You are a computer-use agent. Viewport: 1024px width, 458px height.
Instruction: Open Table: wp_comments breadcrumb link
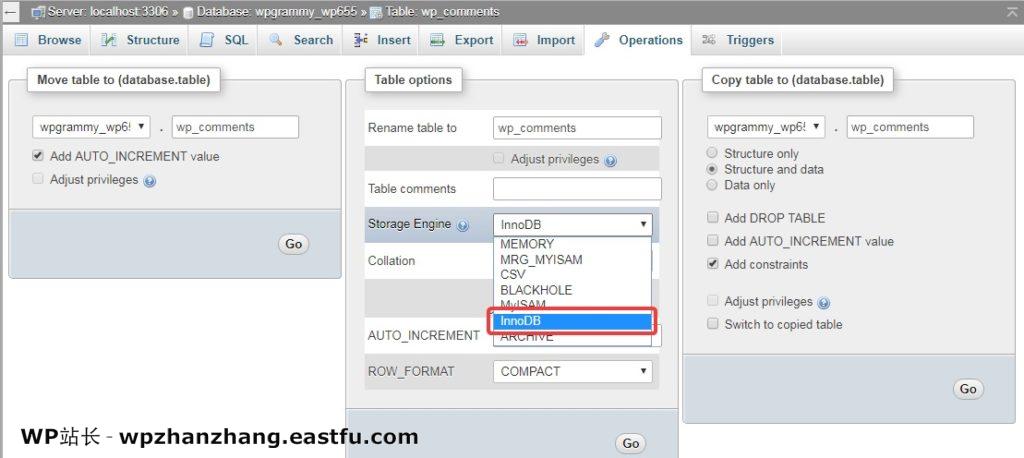[x=442, y=12]
